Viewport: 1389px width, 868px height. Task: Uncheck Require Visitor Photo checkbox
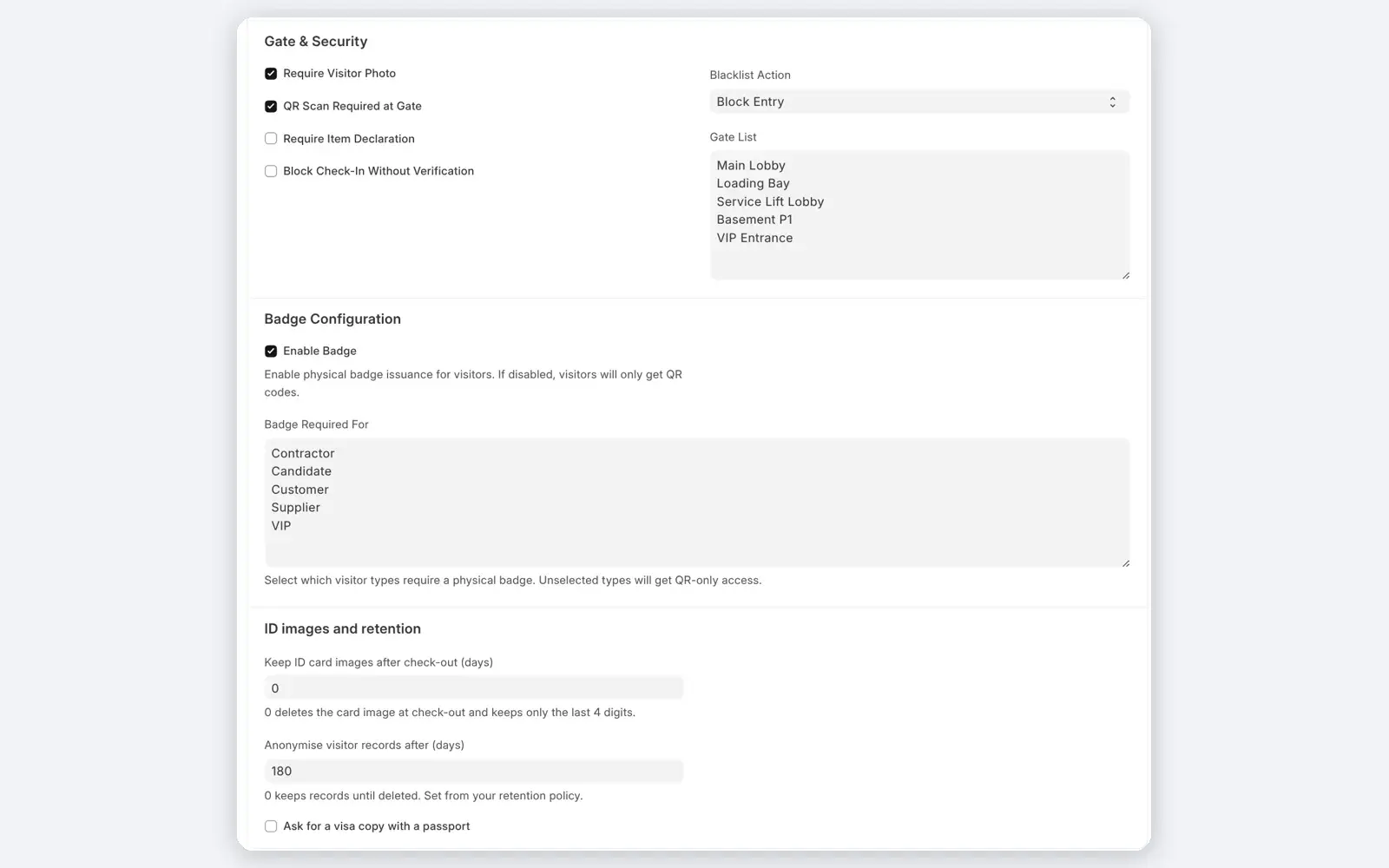click(271, 74)
